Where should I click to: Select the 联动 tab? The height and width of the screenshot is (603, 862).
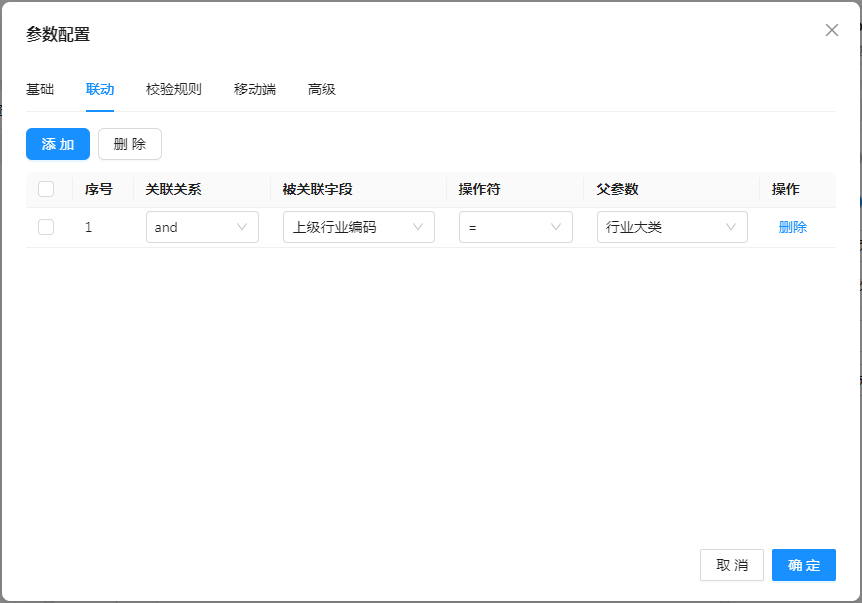tap(100, 89)
